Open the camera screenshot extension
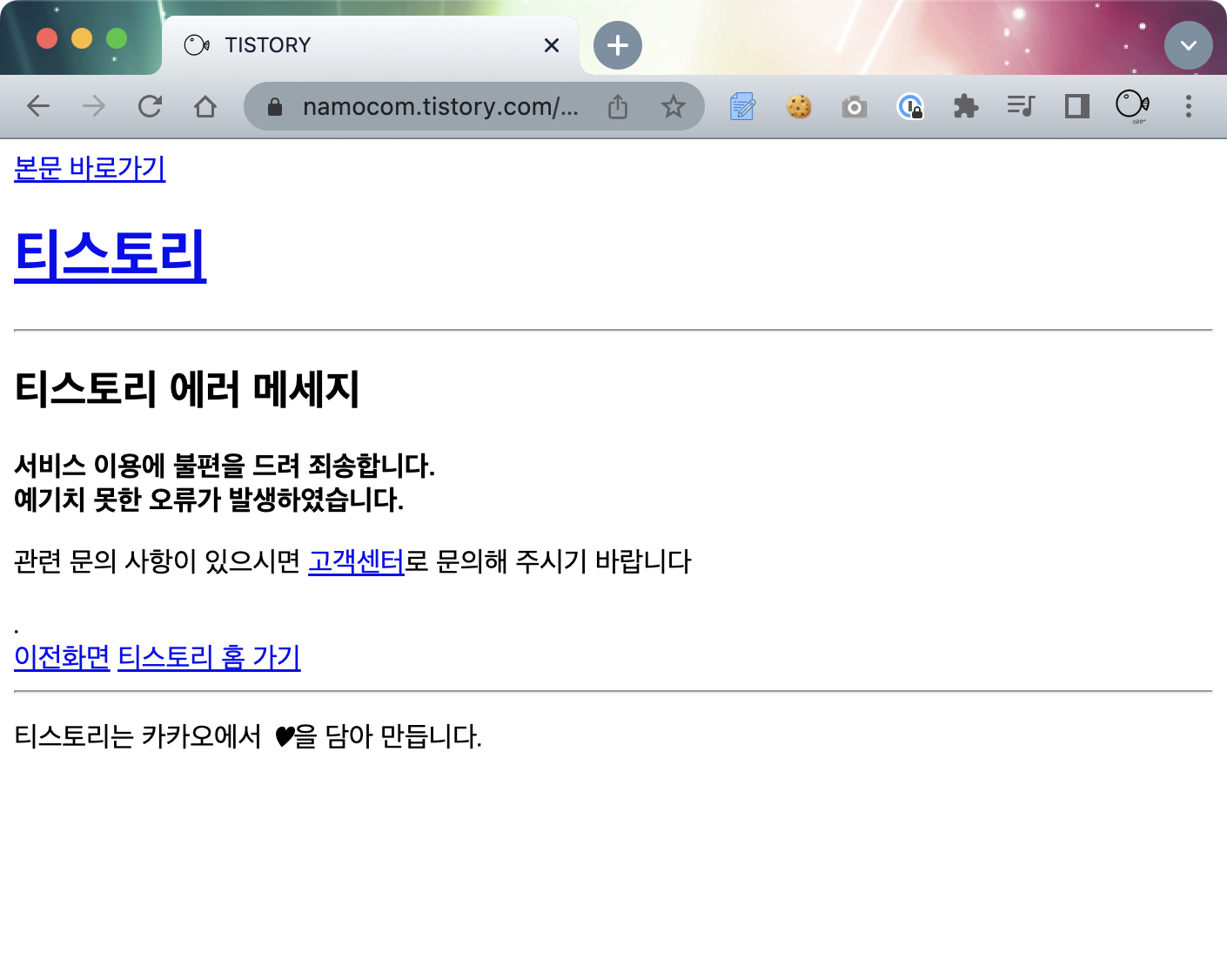 855,106
